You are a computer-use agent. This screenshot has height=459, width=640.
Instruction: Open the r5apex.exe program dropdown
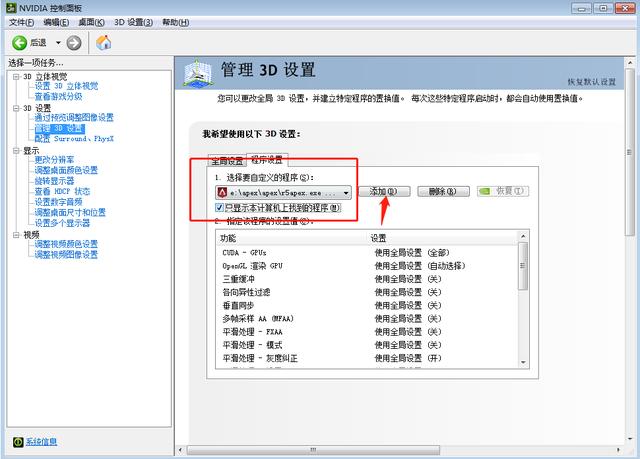tap(345, 192)
